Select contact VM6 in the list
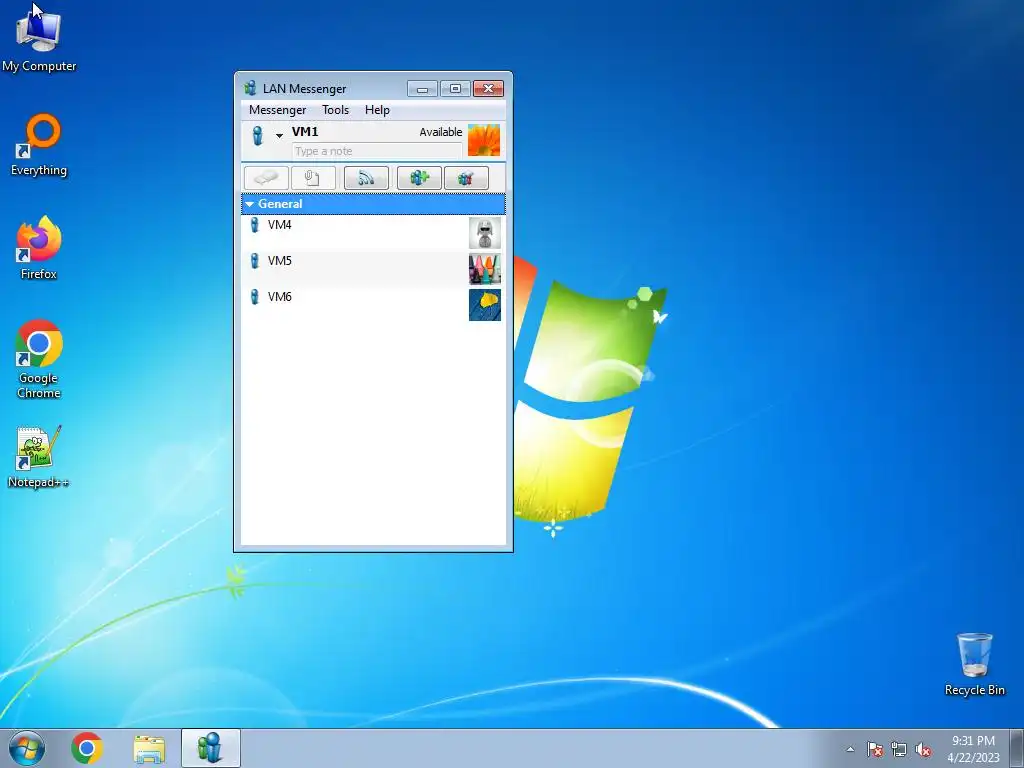The height and width of the screenshot is (768, 1024). [374, 304]
